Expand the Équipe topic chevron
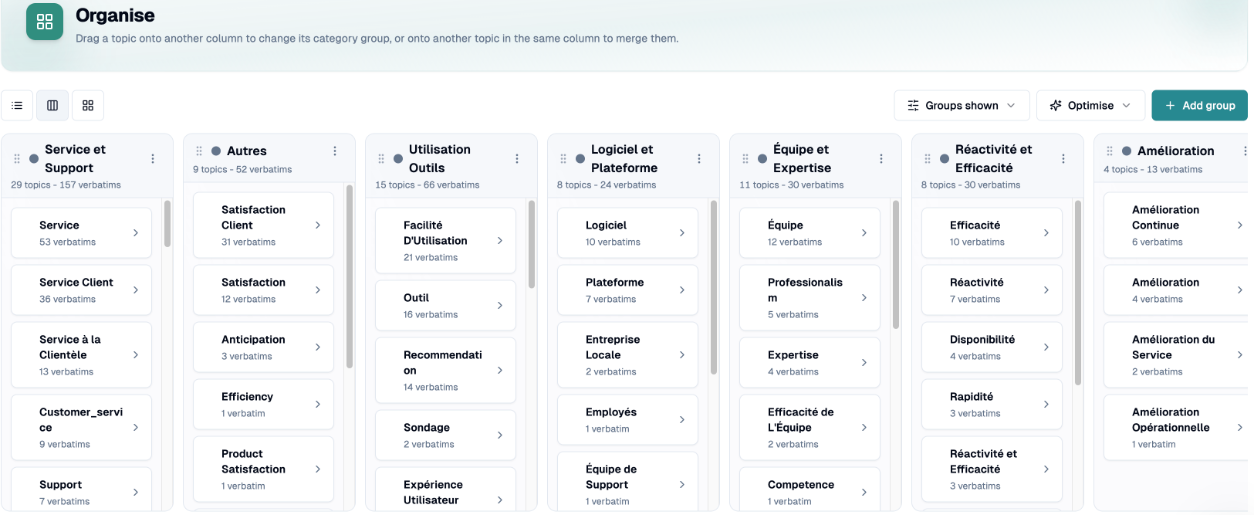Screen dimensions: 1254x515 864,233
